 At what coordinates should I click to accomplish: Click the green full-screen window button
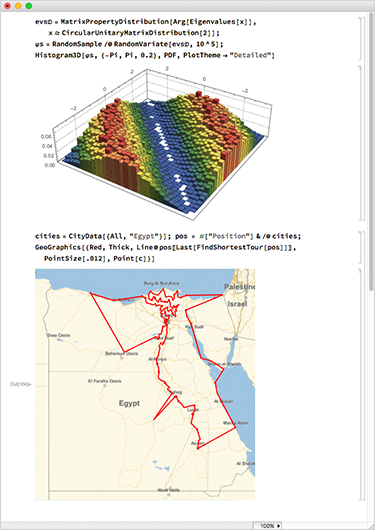[x=29, y=6]
